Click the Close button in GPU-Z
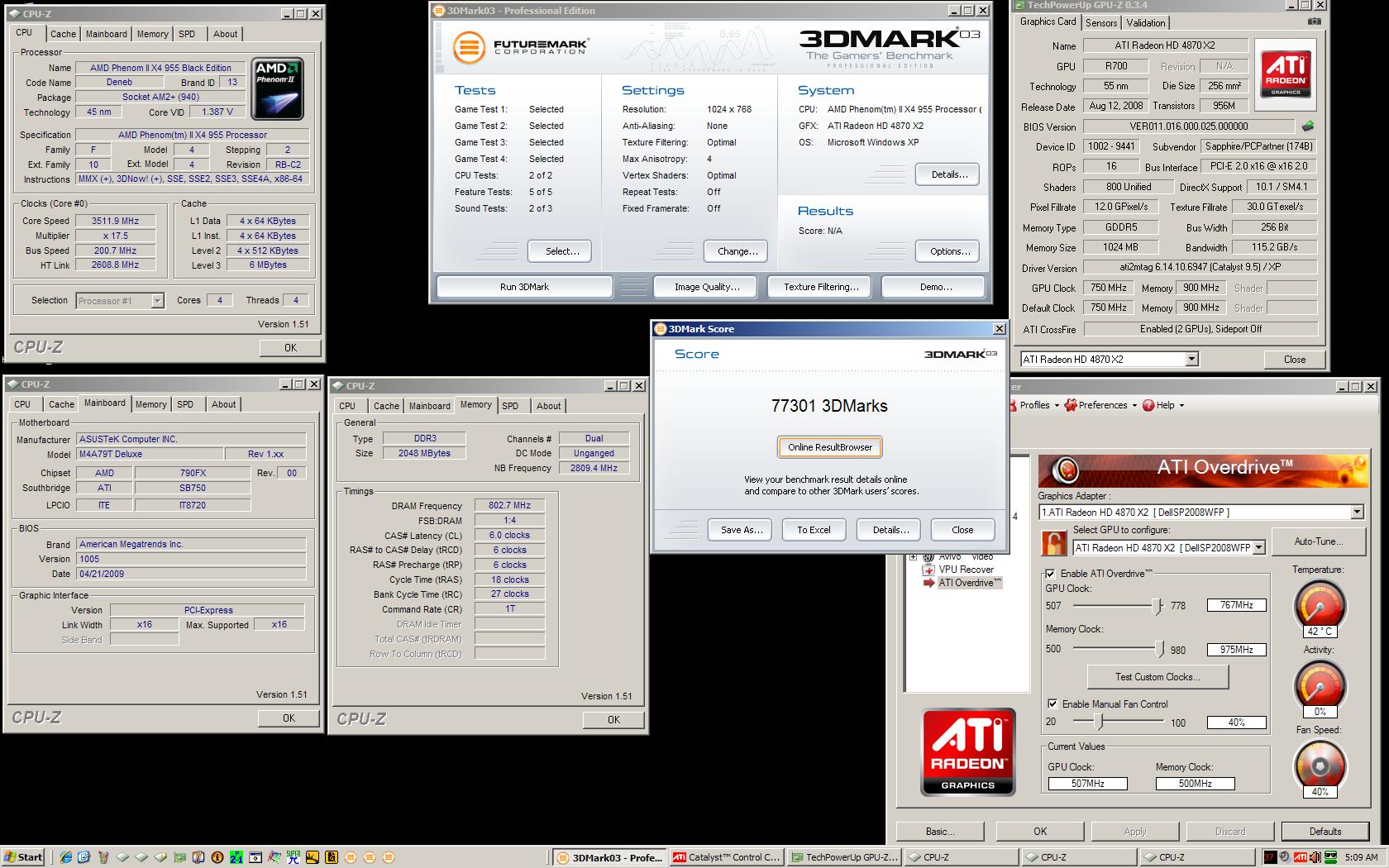 (x=1294, y=359)
